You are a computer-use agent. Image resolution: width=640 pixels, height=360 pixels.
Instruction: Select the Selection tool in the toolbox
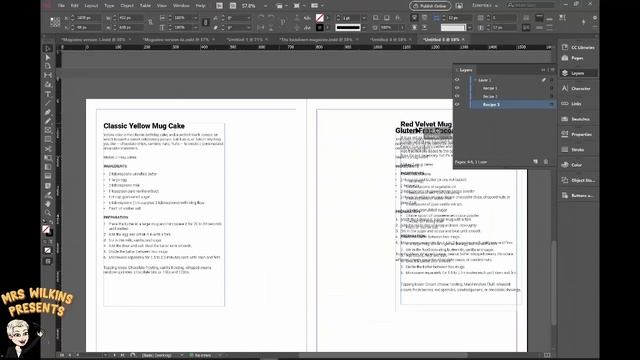coord(48,48)
